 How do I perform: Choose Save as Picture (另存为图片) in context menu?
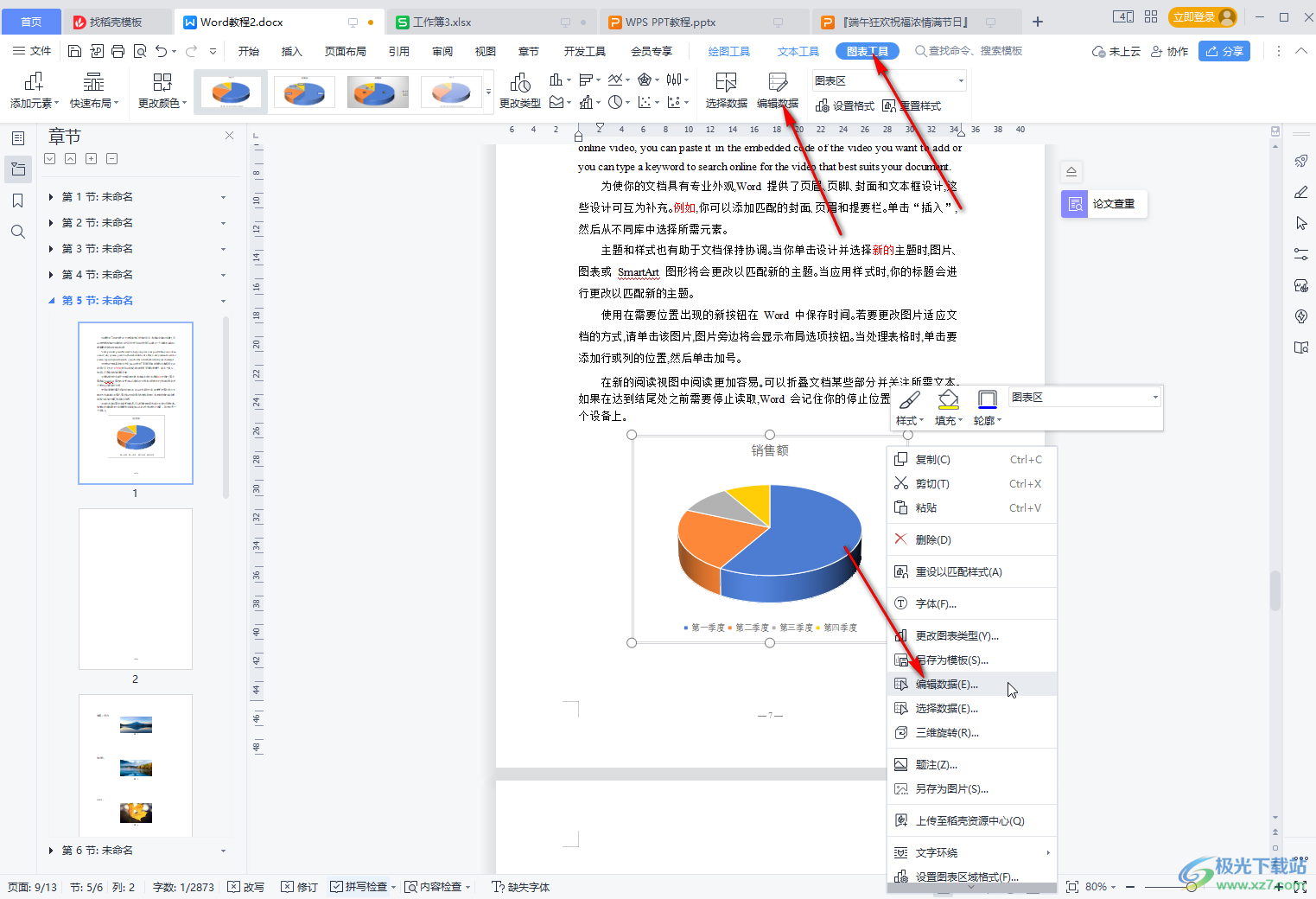click(x=972, y=788)
